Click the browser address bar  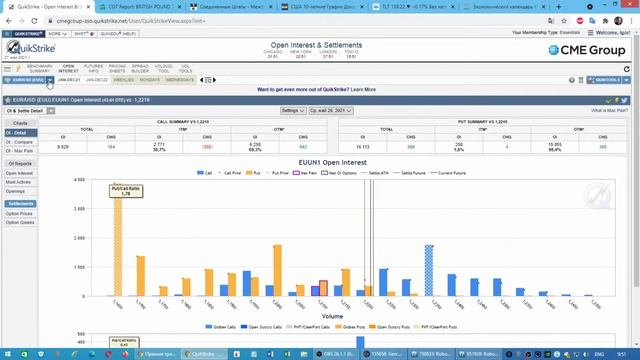(x=294, y=21)
